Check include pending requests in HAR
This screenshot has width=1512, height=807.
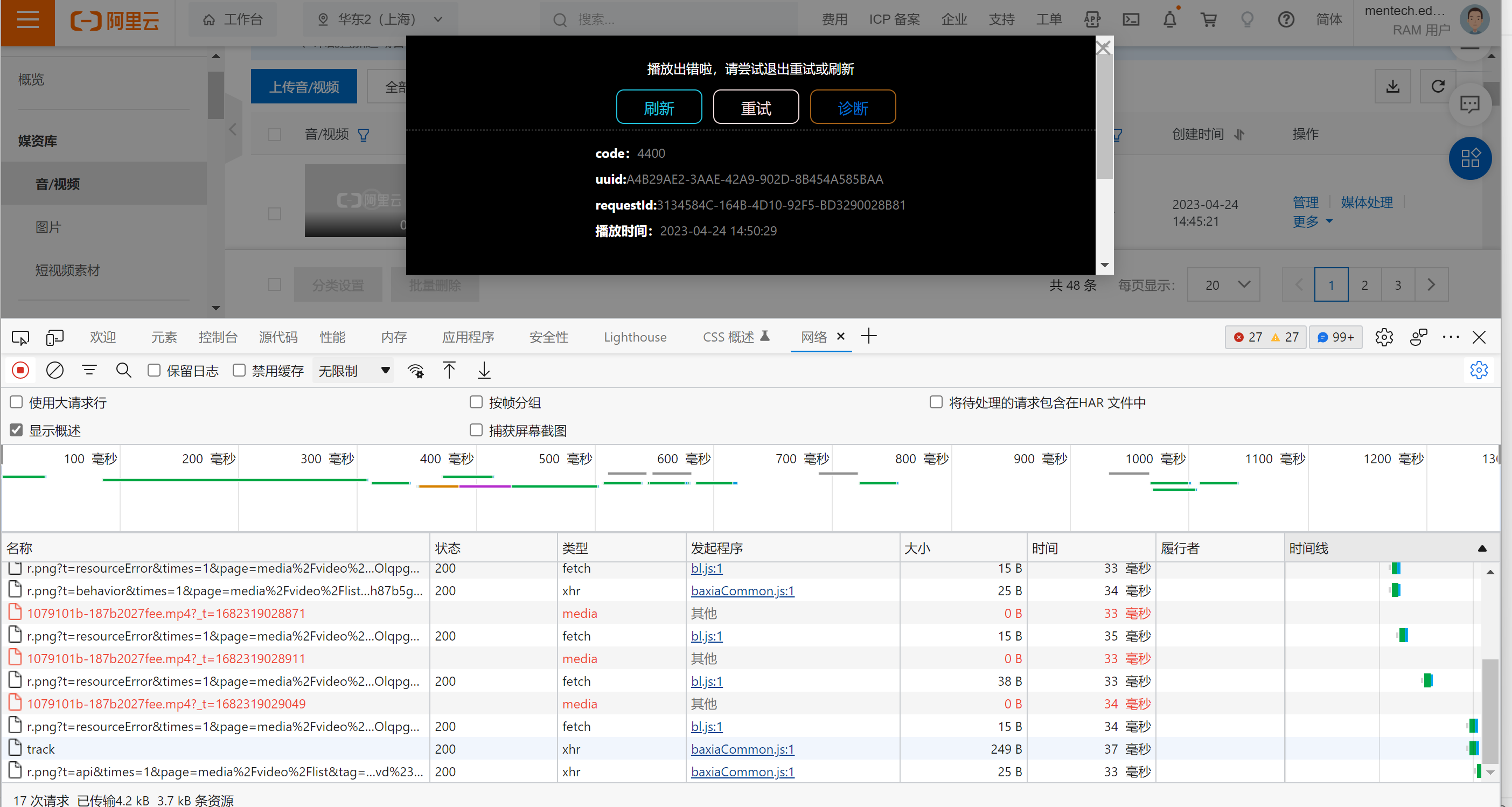coord(936,402)
